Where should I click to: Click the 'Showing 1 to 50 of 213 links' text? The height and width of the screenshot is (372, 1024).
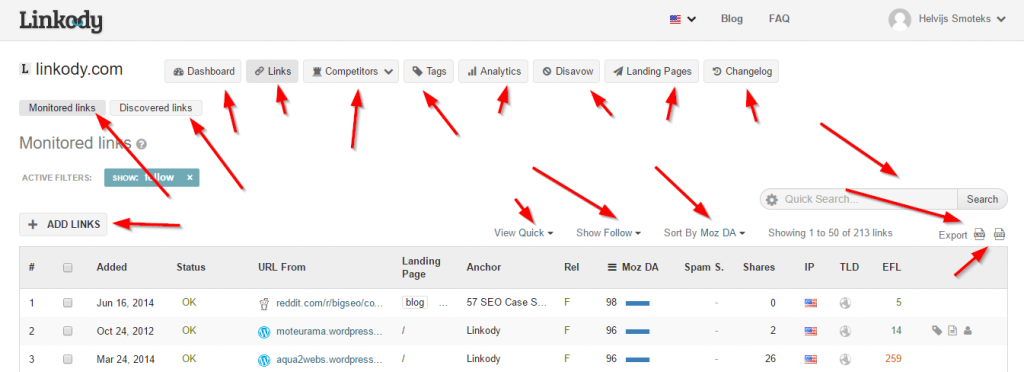pyautogui.click(x=830, y=232)
